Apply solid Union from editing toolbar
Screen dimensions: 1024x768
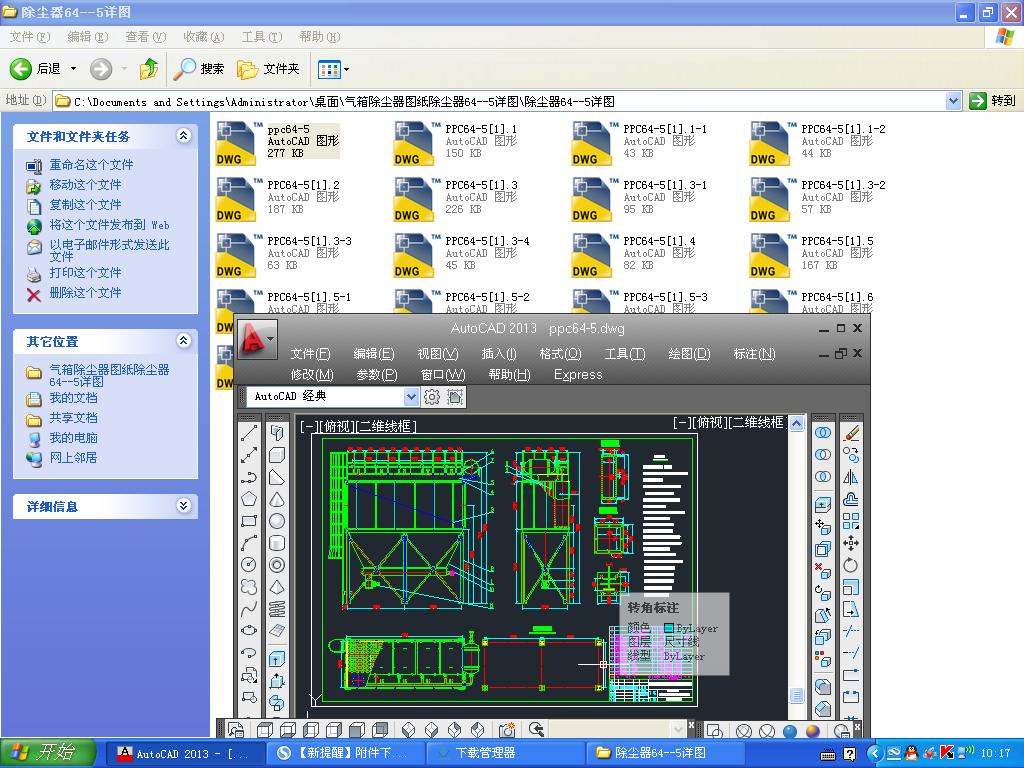click(823, 433)
